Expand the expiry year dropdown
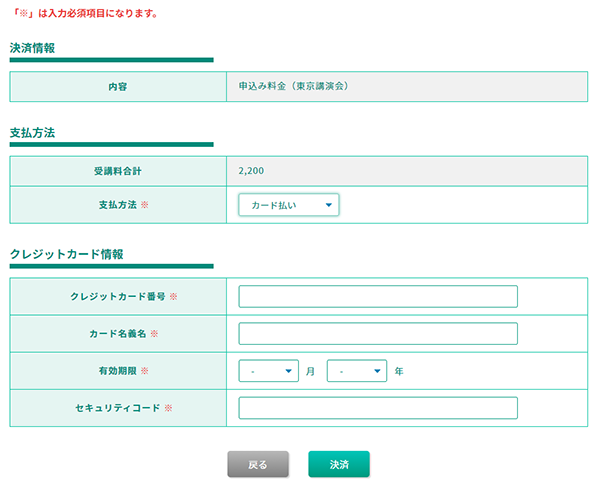 [x=357, y=371]
